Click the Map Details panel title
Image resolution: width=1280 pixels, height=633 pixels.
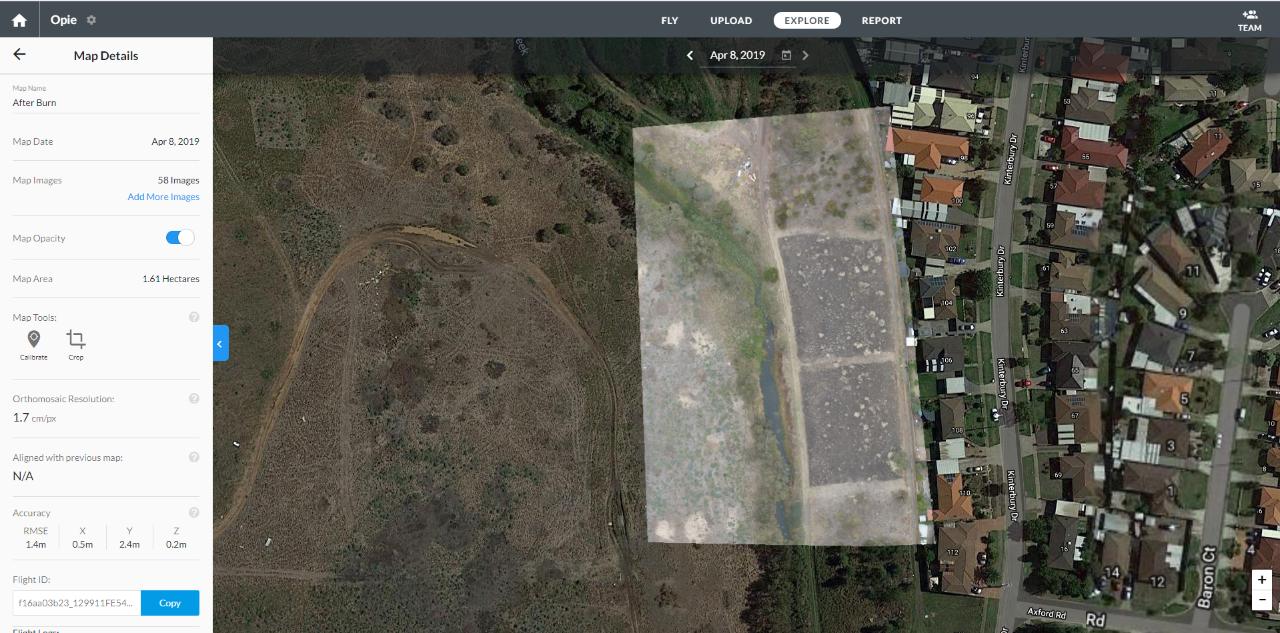106,55
